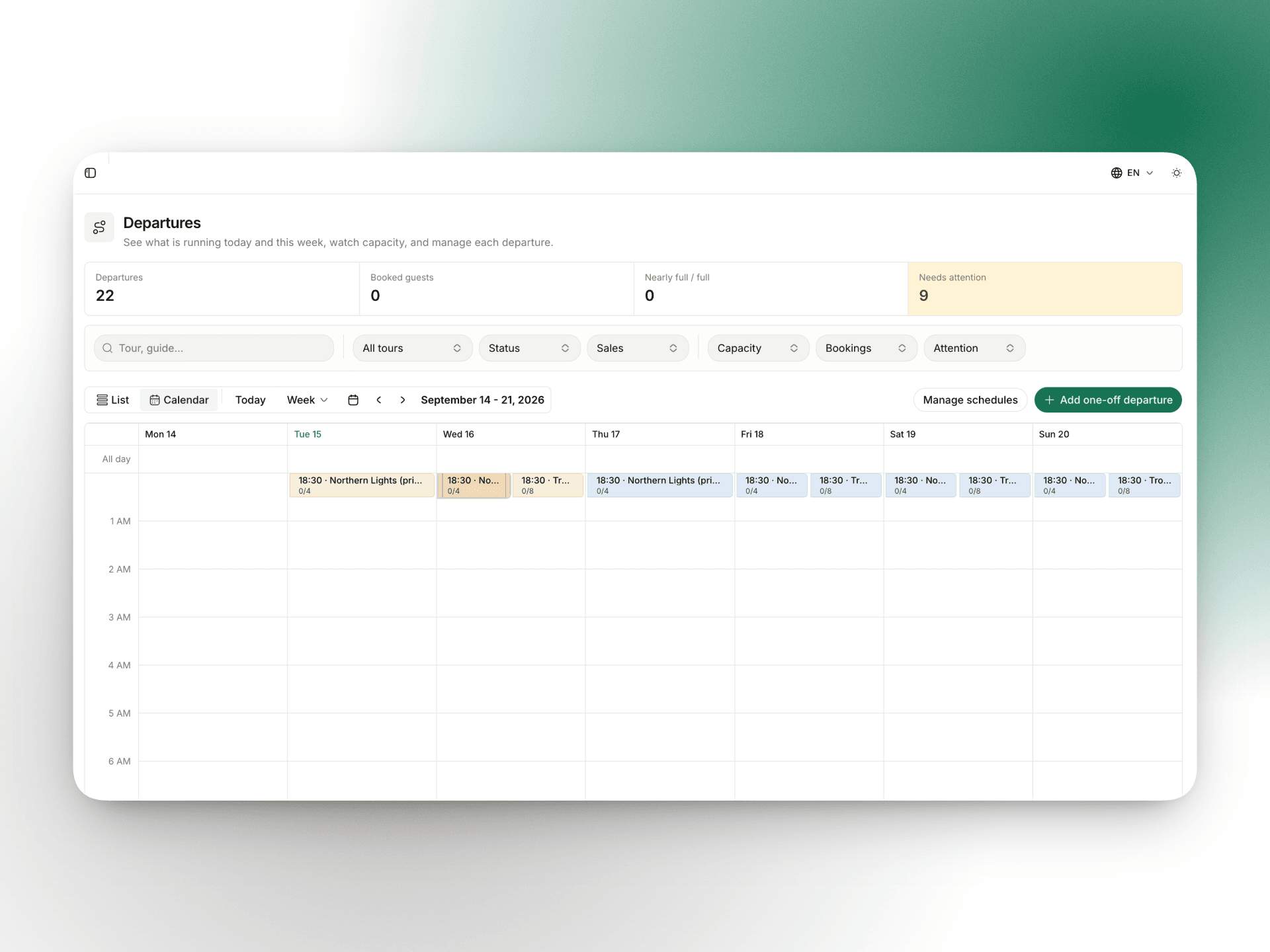1270x952 pixels.
Task: Switch to Calendar view
Action: pos(179,400)
